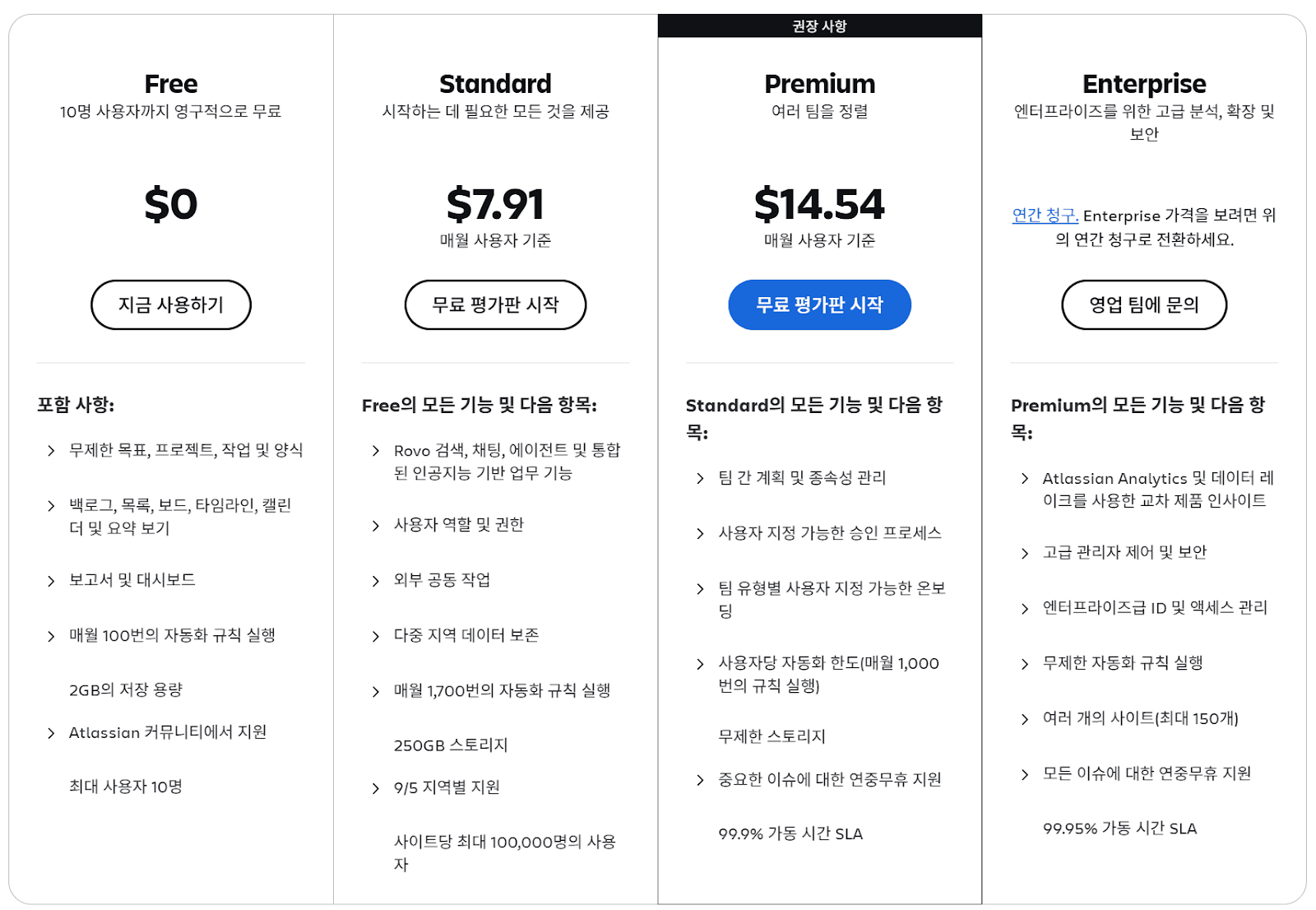This screenshot has width=1316, height=910.
Task: Expand the 매월 100번의 자동화 규칙 실행 item
Action: (x=172, y=635)
